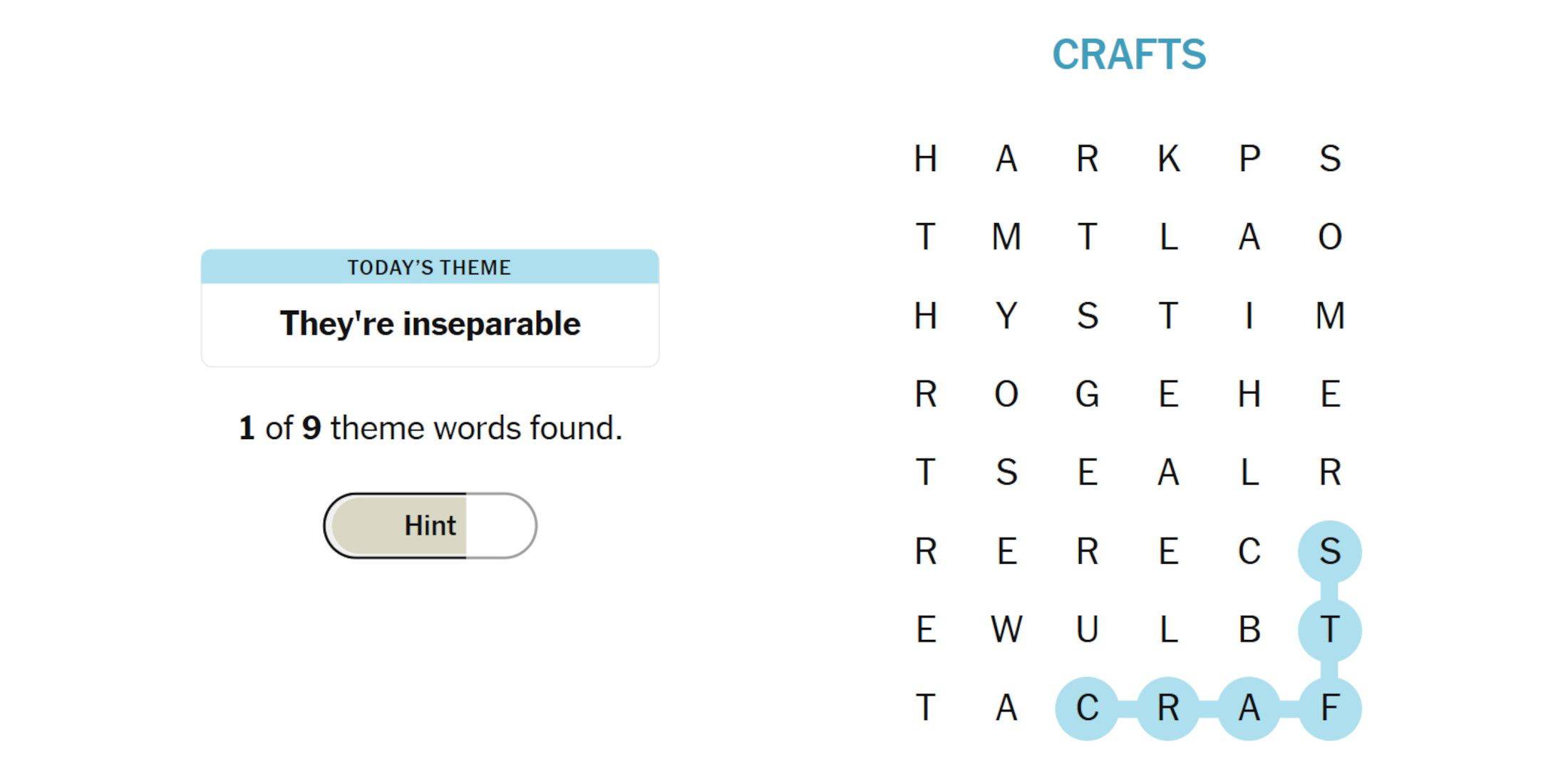Click the blue highlighted letter S

pos(1329,551)
